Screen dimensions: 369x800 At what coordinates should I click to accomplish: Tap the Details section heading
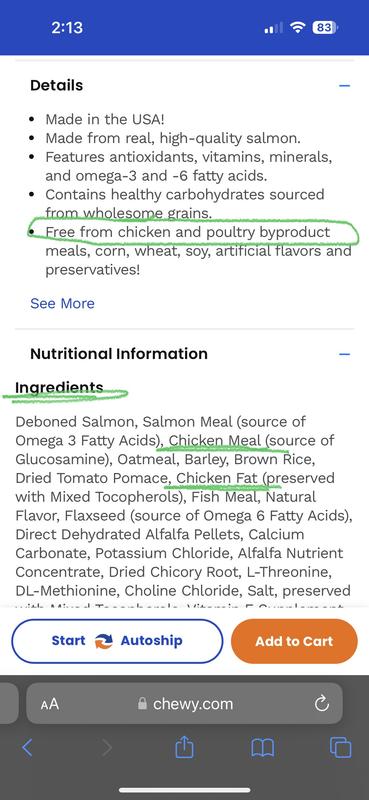[56, 85]
